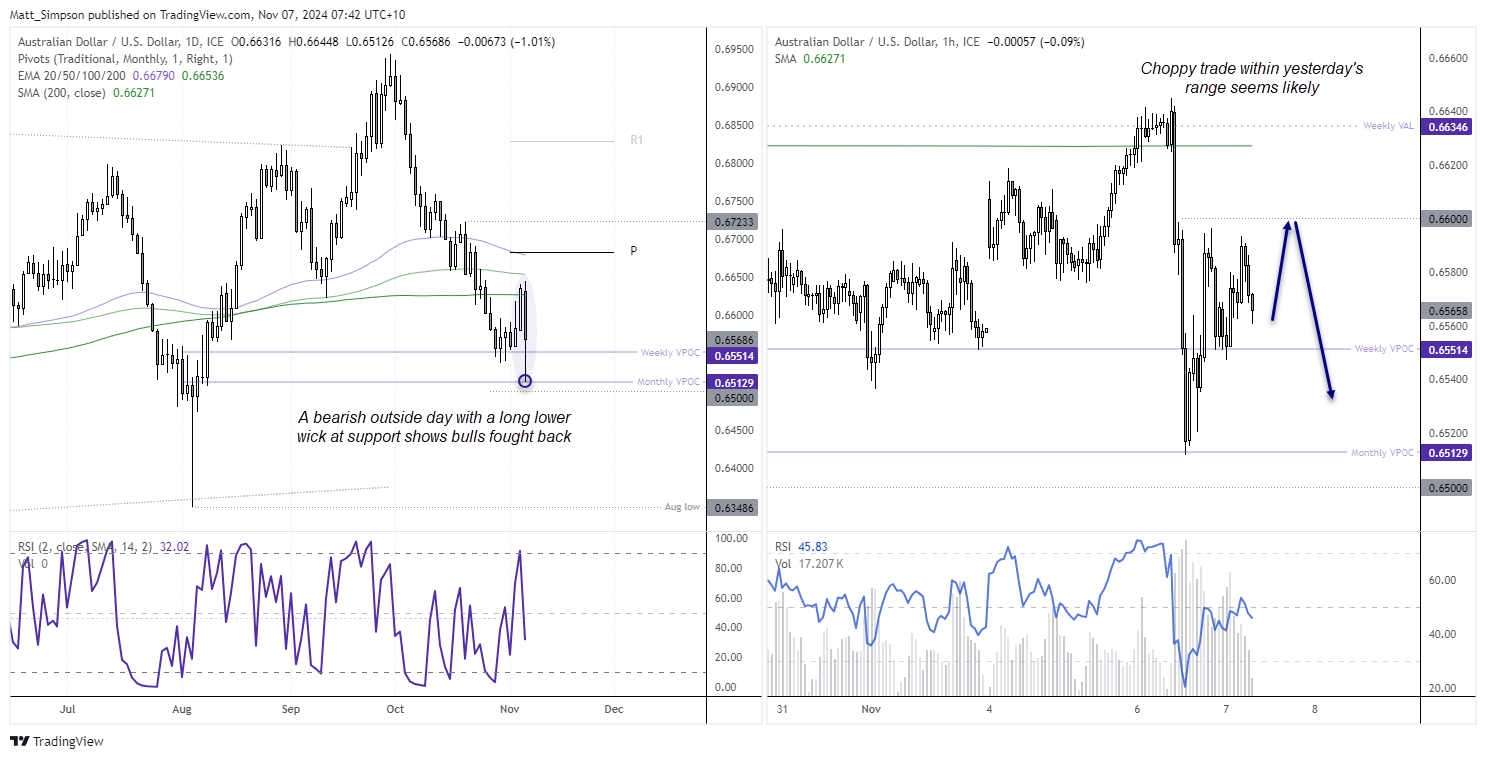Click the 0.65800 tick on the 1h price axis
The height and width of the screenshot is (759, 1486).
1447,273
